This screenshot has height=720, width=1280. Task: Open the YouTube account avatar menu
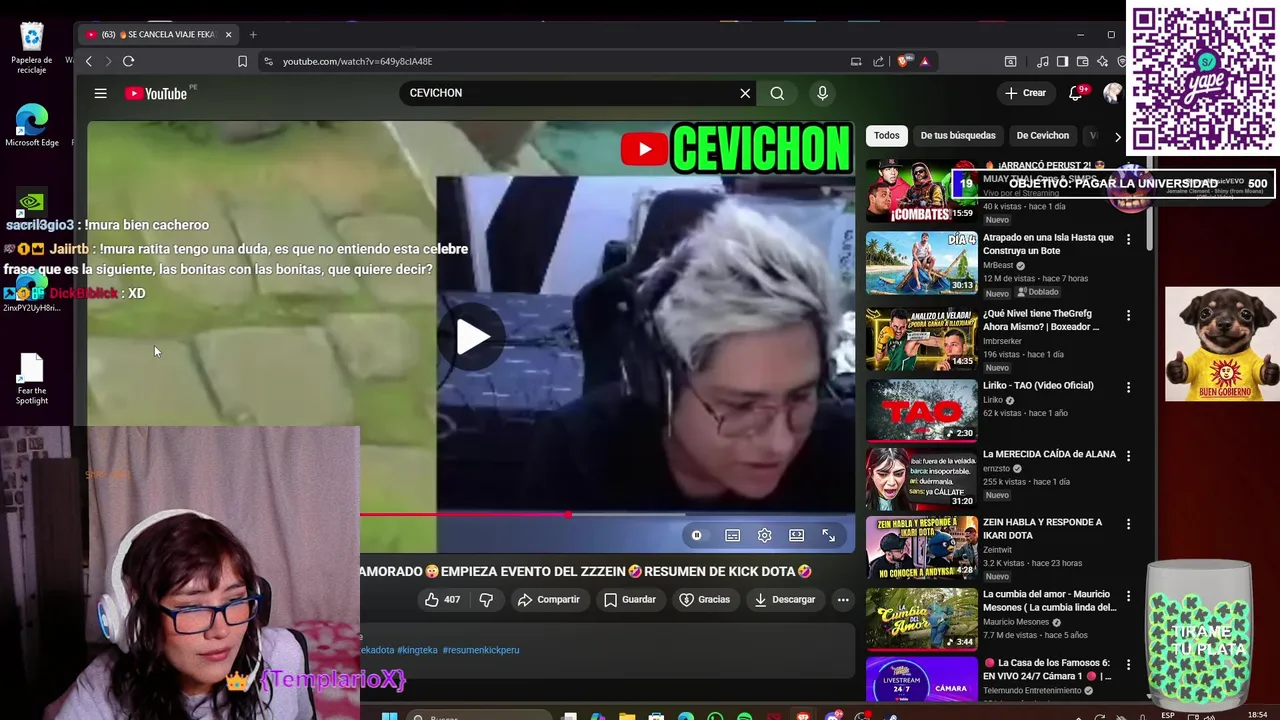(1112, 93)
